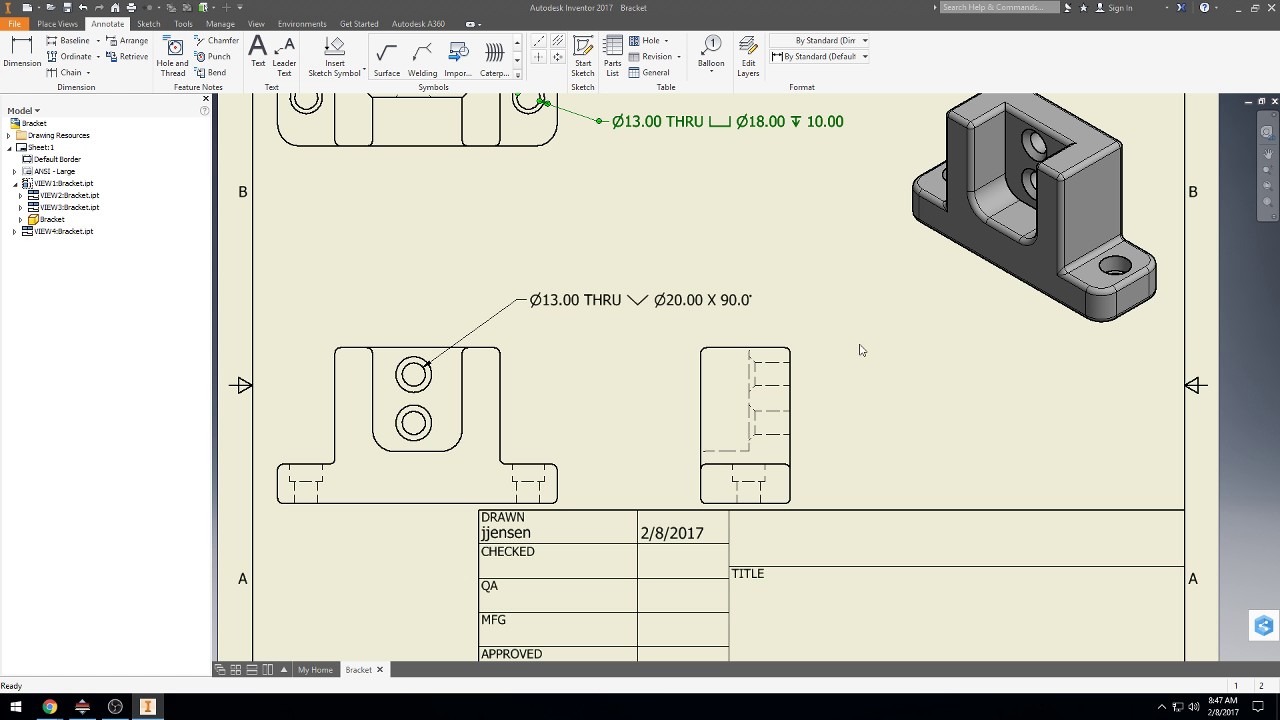This screenshot has height=720, width=1280.
Task: Select the Dimension tool
Action: pos(21,53)
